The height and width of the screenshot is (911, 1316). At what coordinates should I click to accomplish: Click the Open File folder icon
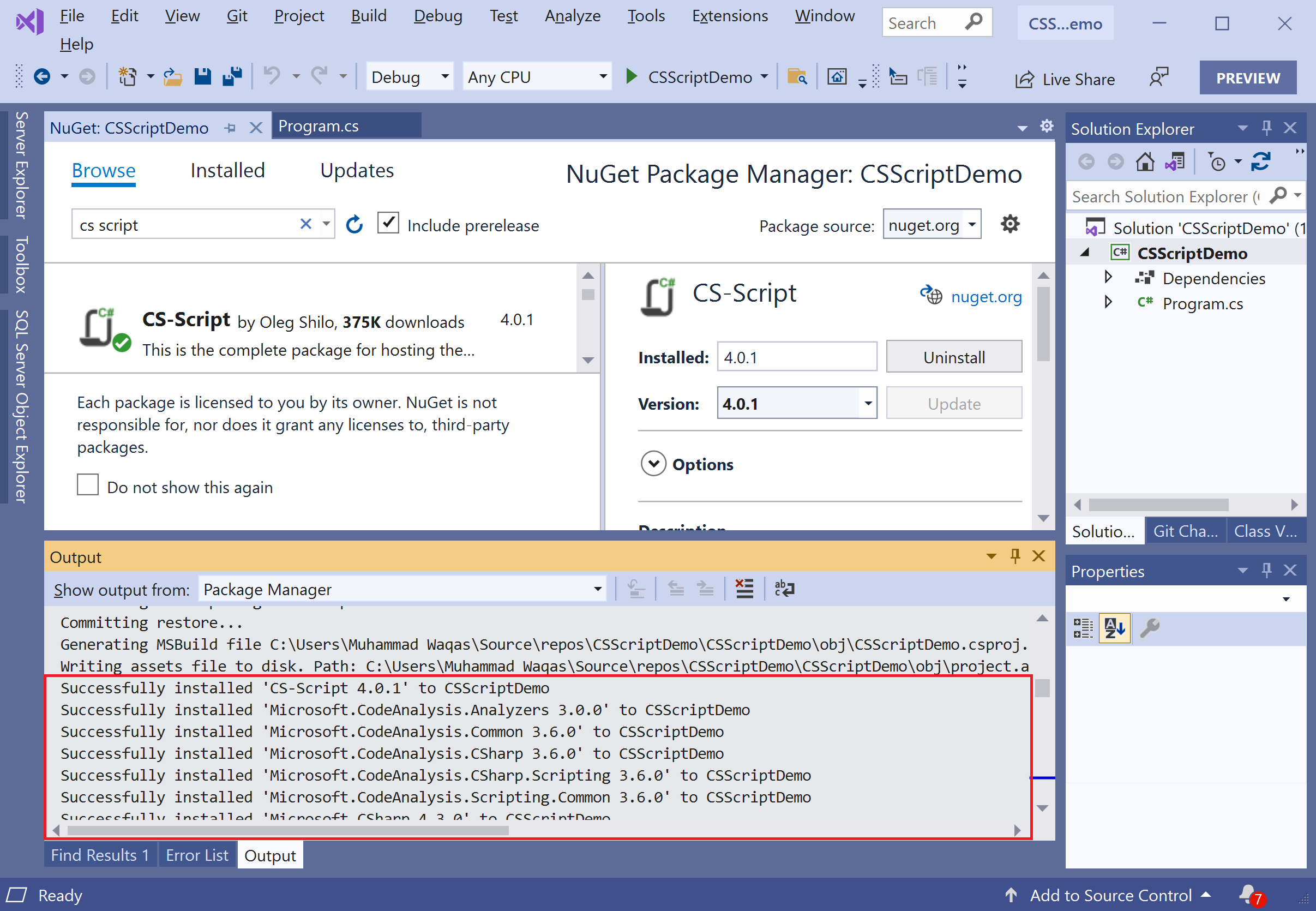pyautogui.click(x=172, y=76)
